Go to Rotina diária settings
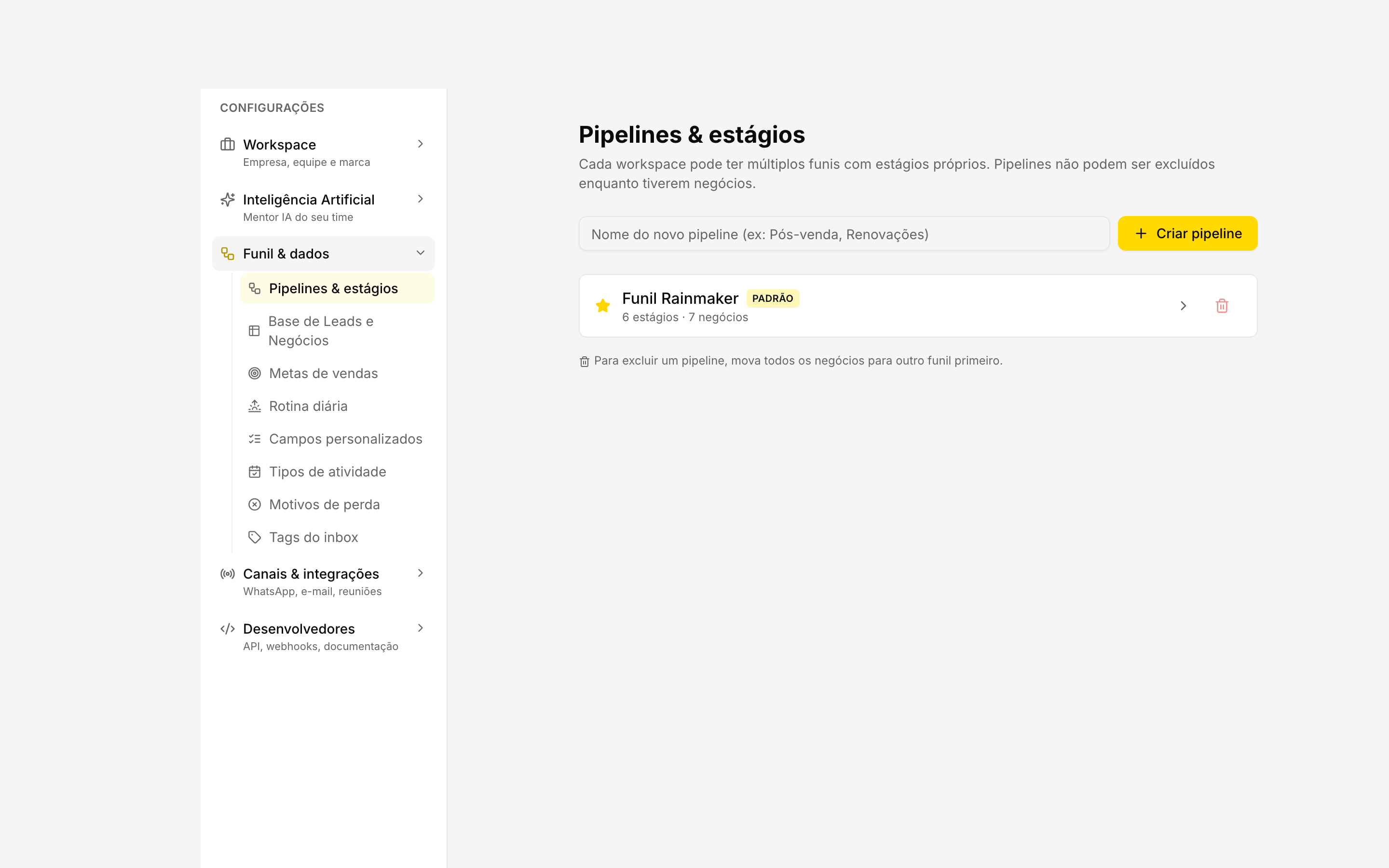 (x=338, y=406)
